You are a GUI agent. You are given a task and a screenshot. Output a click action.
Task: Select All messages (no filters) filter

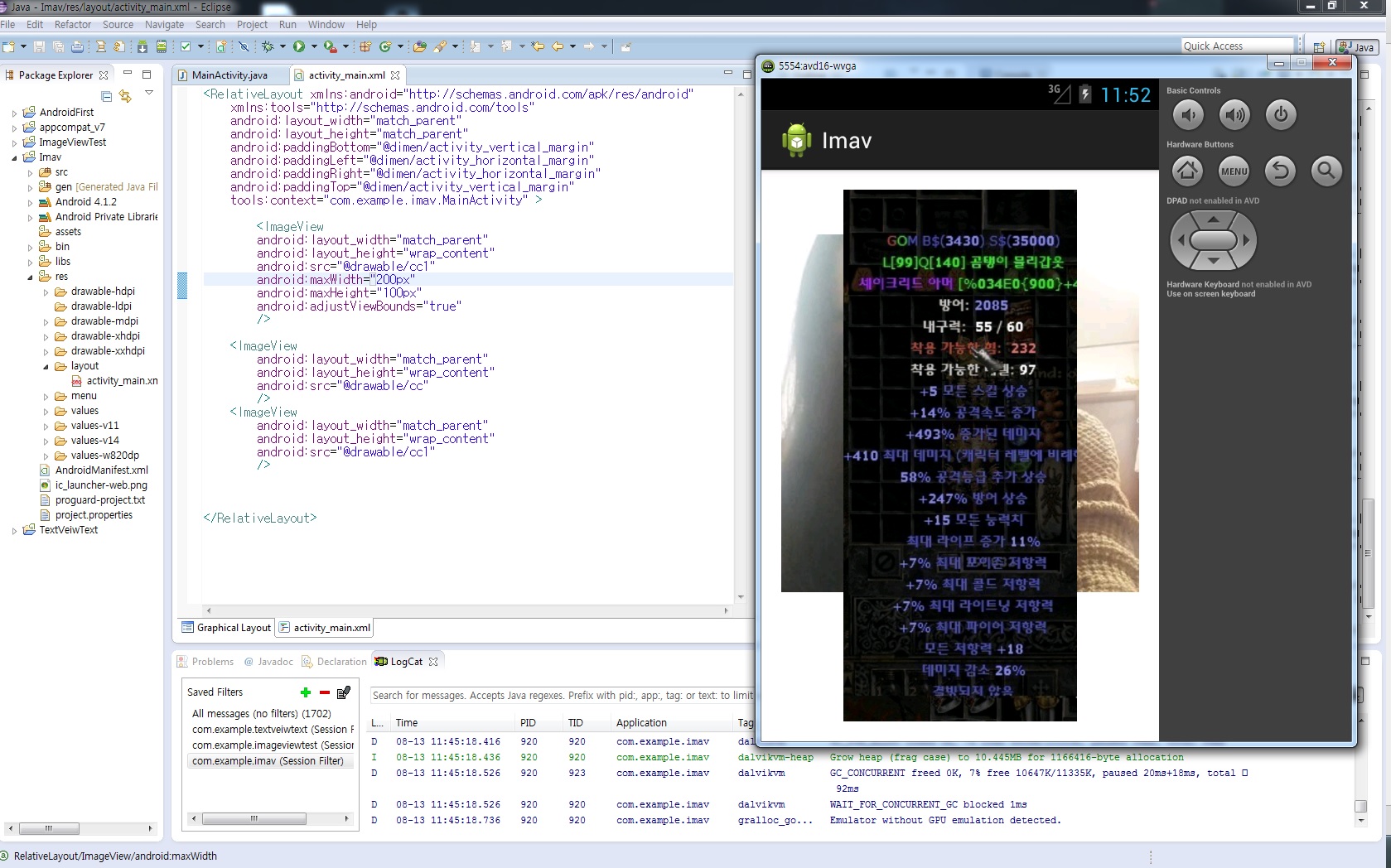pyautogui.click(x=261, y=714)
